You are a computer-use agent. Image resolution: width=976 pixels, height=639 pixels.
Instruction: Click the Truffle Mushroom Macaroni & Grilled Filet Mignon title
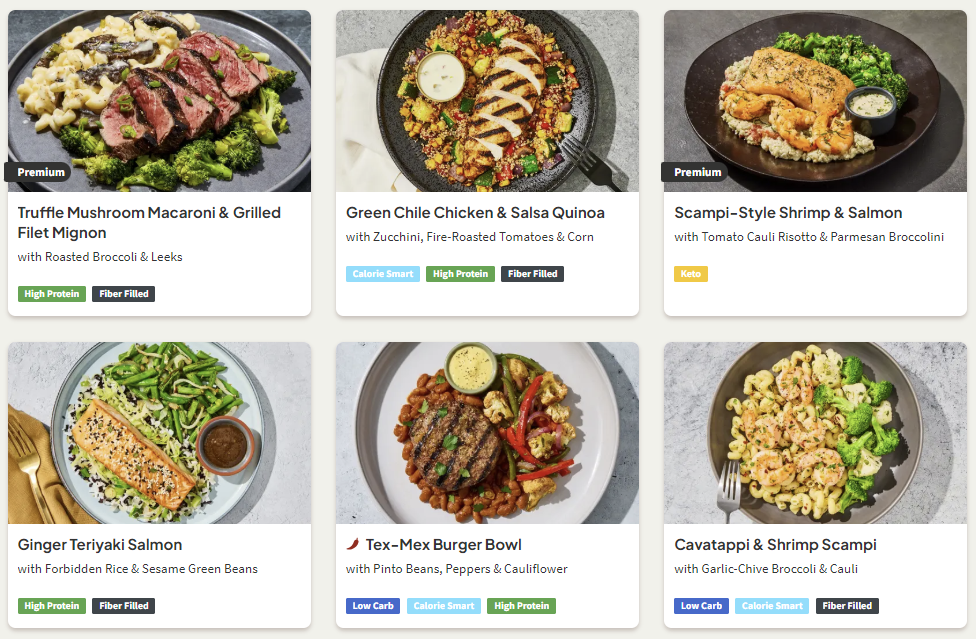coord(149,223)
